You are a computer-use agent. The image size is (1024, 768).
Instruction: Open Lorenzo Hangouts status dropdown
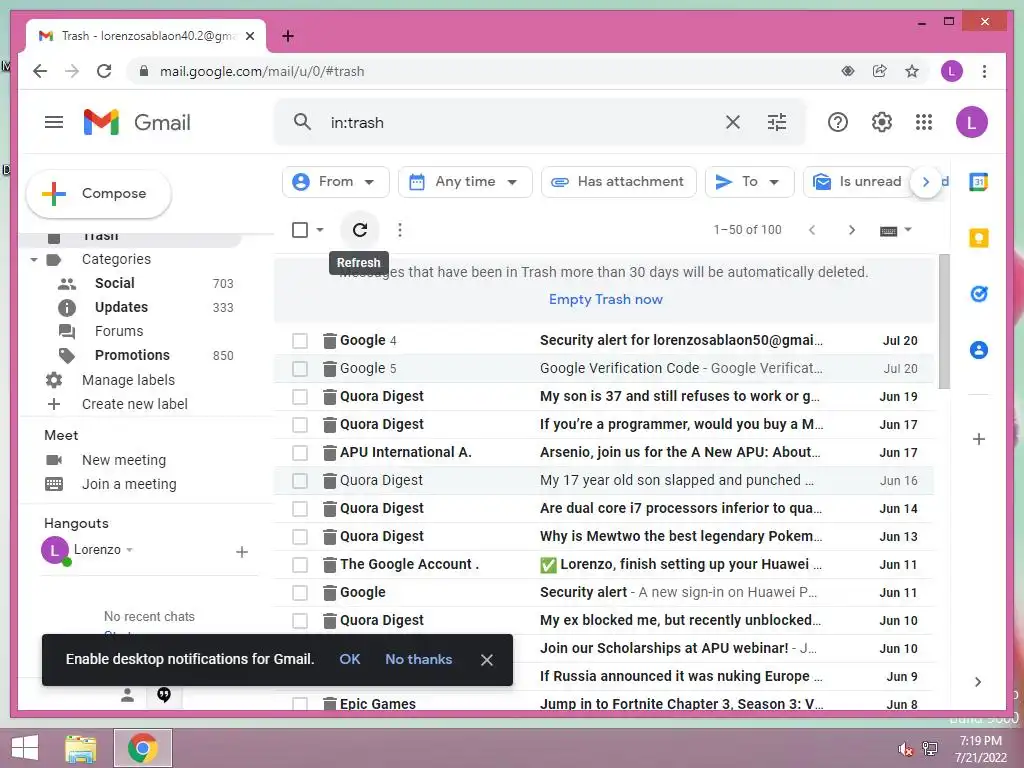129,550
